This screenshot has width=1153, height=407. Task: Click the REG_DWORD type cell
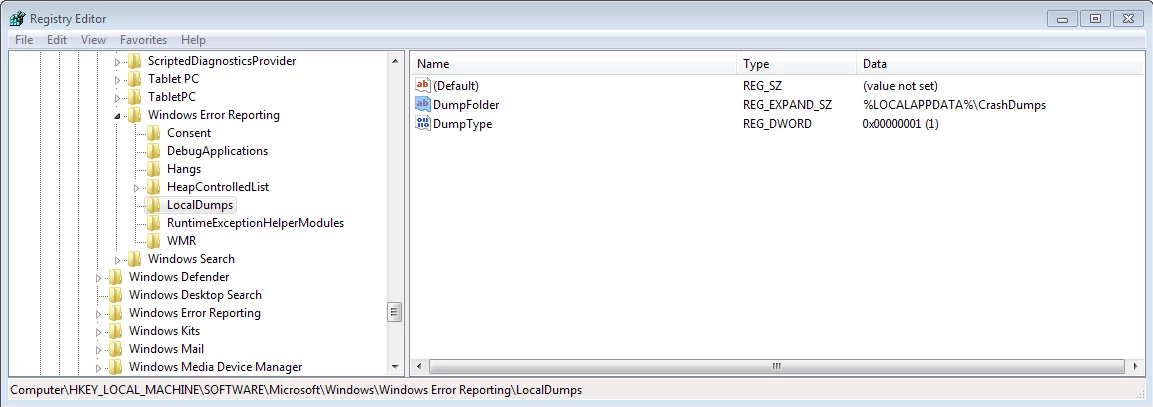pyautogui.click(x=777, y=124)
